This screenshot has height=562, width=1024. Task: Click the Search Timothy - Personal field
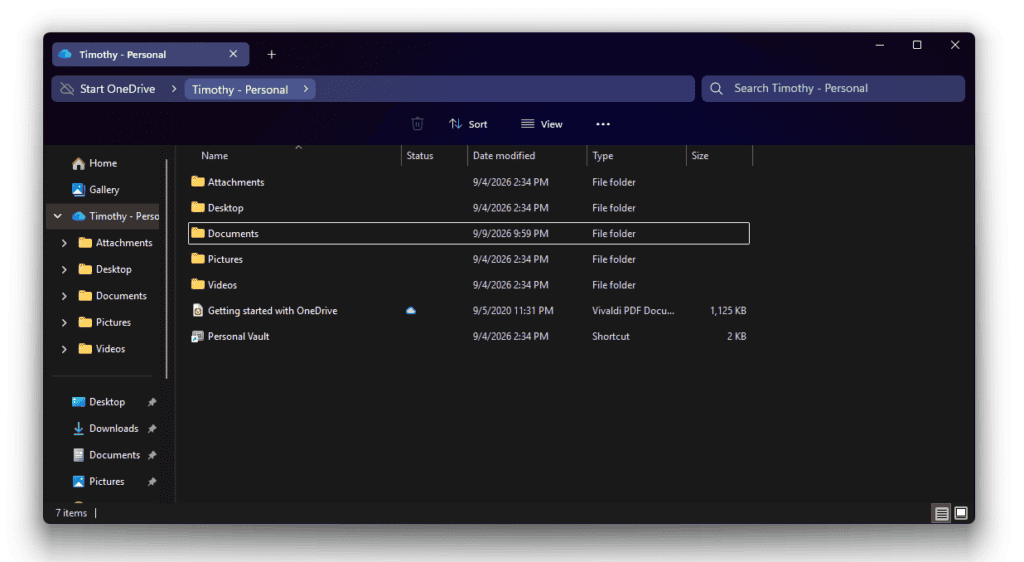click(833, 89)
